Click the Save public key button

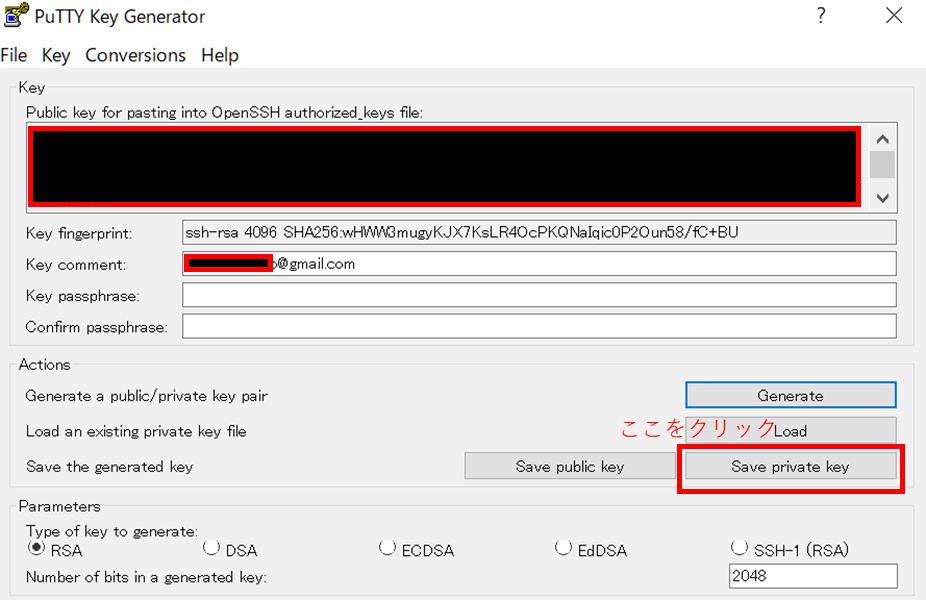click(x=570, y=466)
